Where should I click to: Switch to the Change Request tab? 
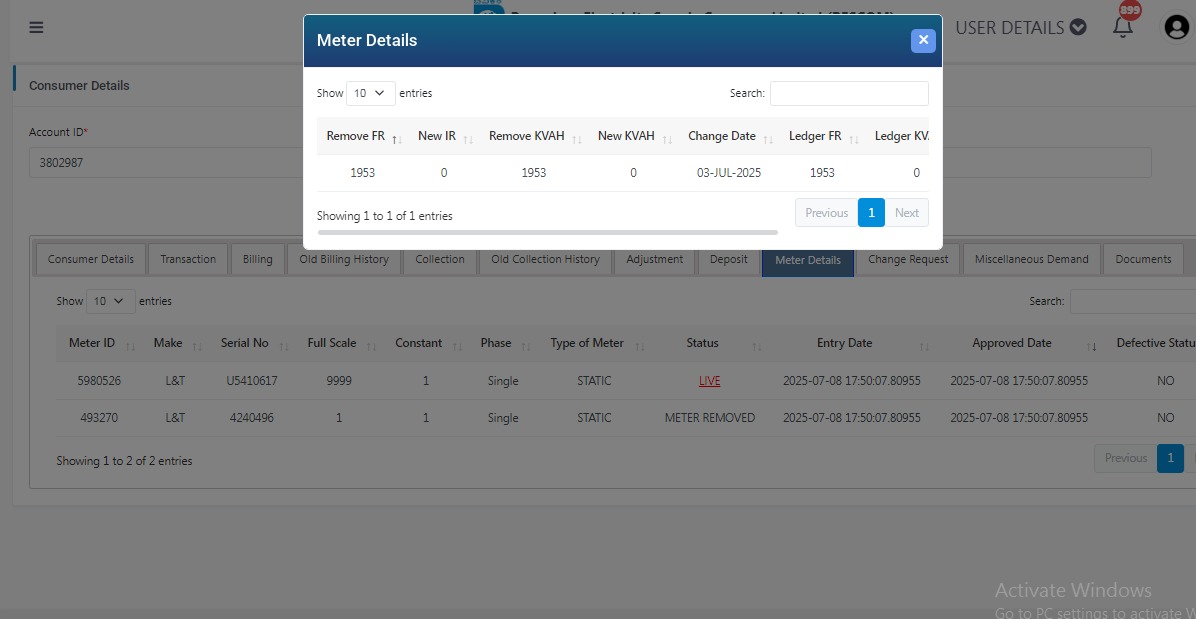click(908, 259)
